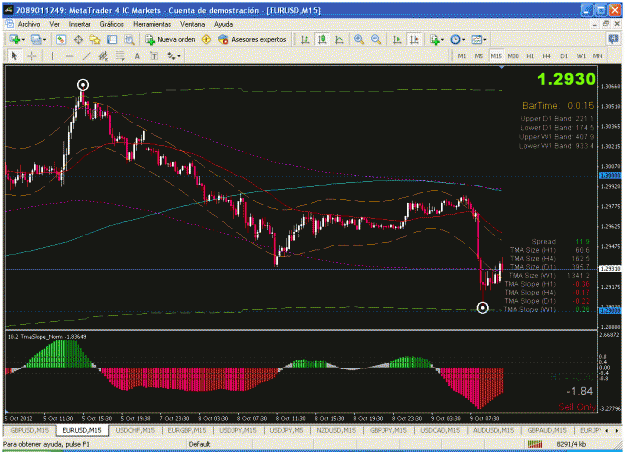The height and width of the screenshot is (452, 625).
Task: Switch to the EURGBP,M15 chart tab
Action: (187, 430)
